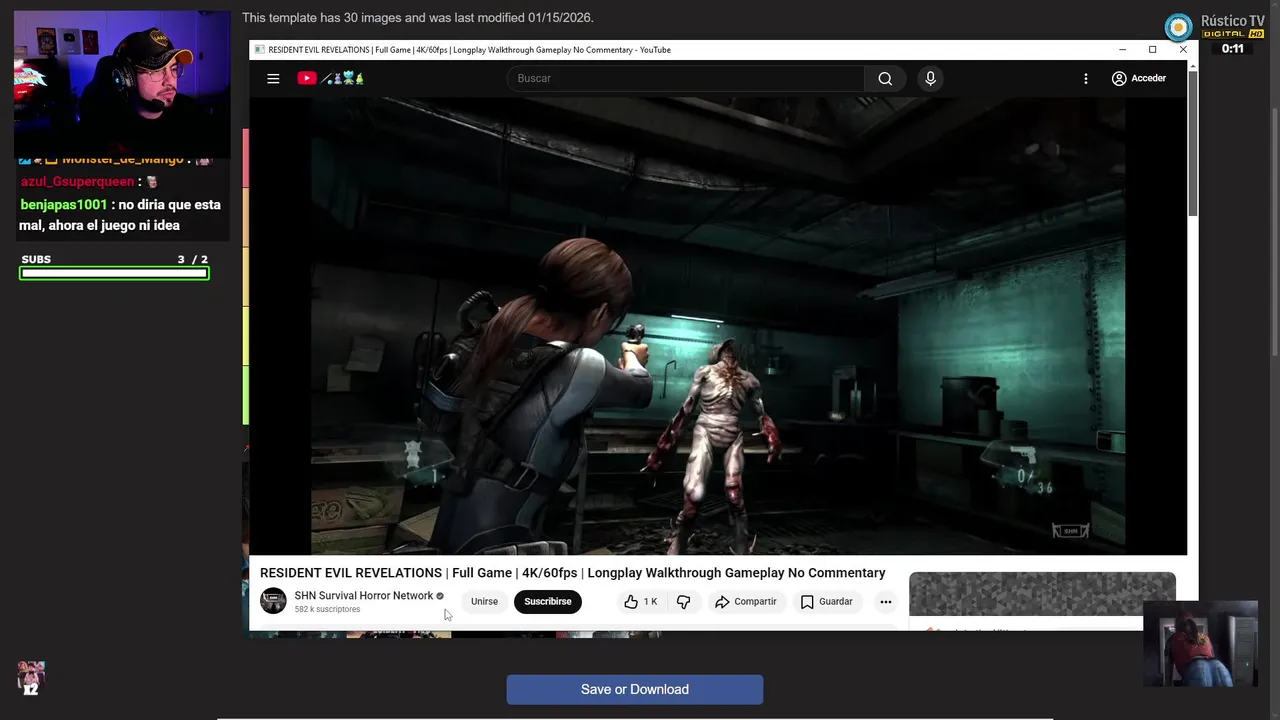1280x720 pixels.
Task: Click the azul_Gsuperqueen chat username
Action: (x=77, y=182)
